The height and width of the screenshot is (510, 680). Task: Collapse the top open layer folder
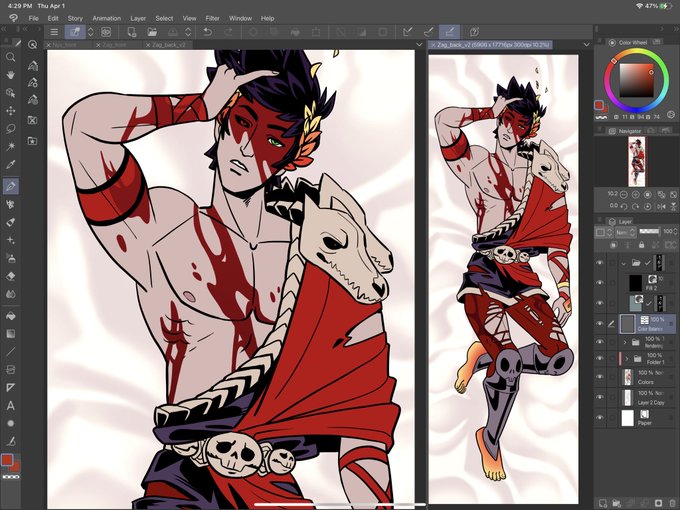pyautogui.click(x=624, y=263)
